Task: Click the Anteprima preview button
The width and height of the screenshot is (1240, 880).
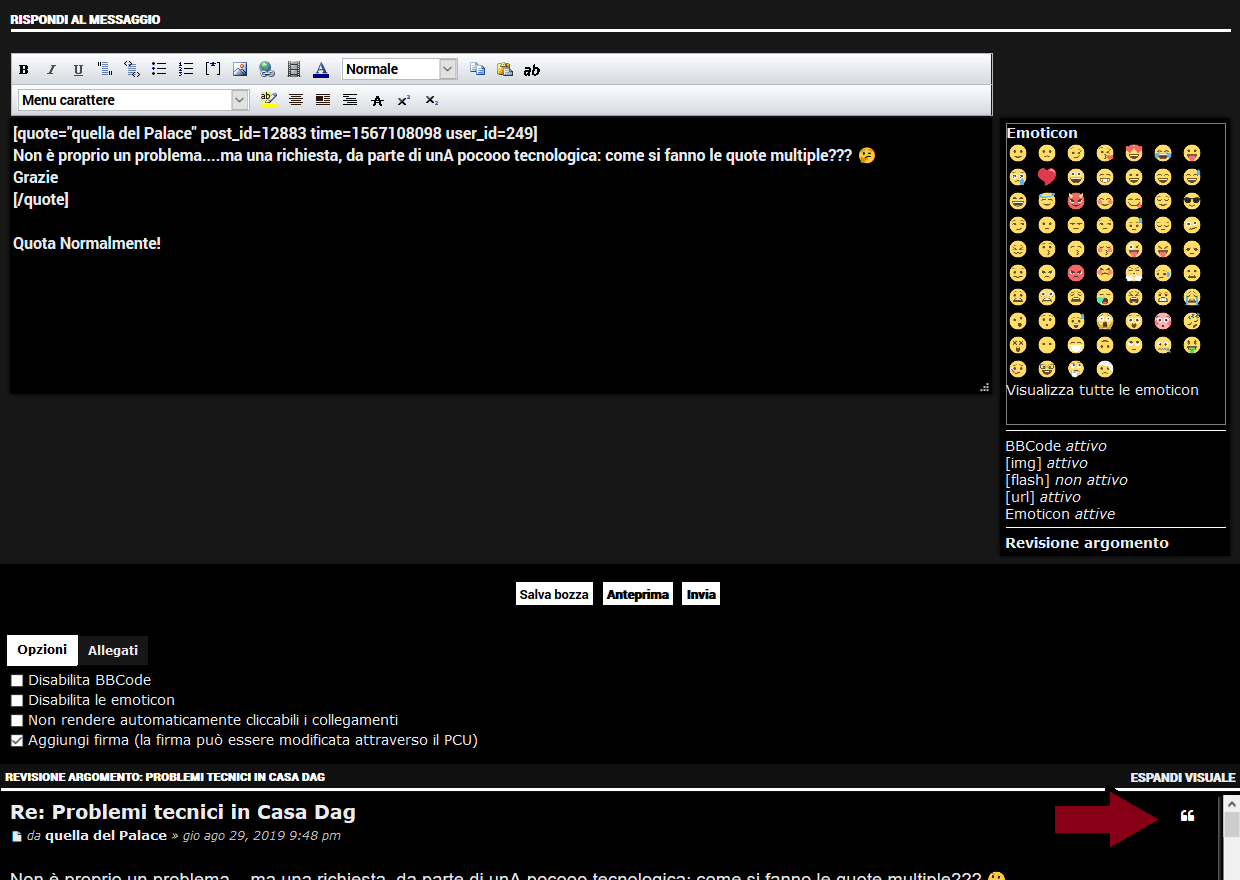Action: 637,593
